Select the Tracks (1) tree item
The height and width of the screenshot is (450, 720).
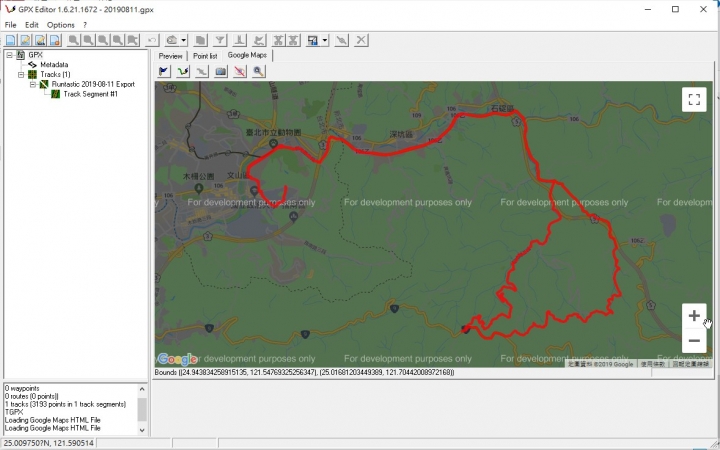tap(55, 74)
